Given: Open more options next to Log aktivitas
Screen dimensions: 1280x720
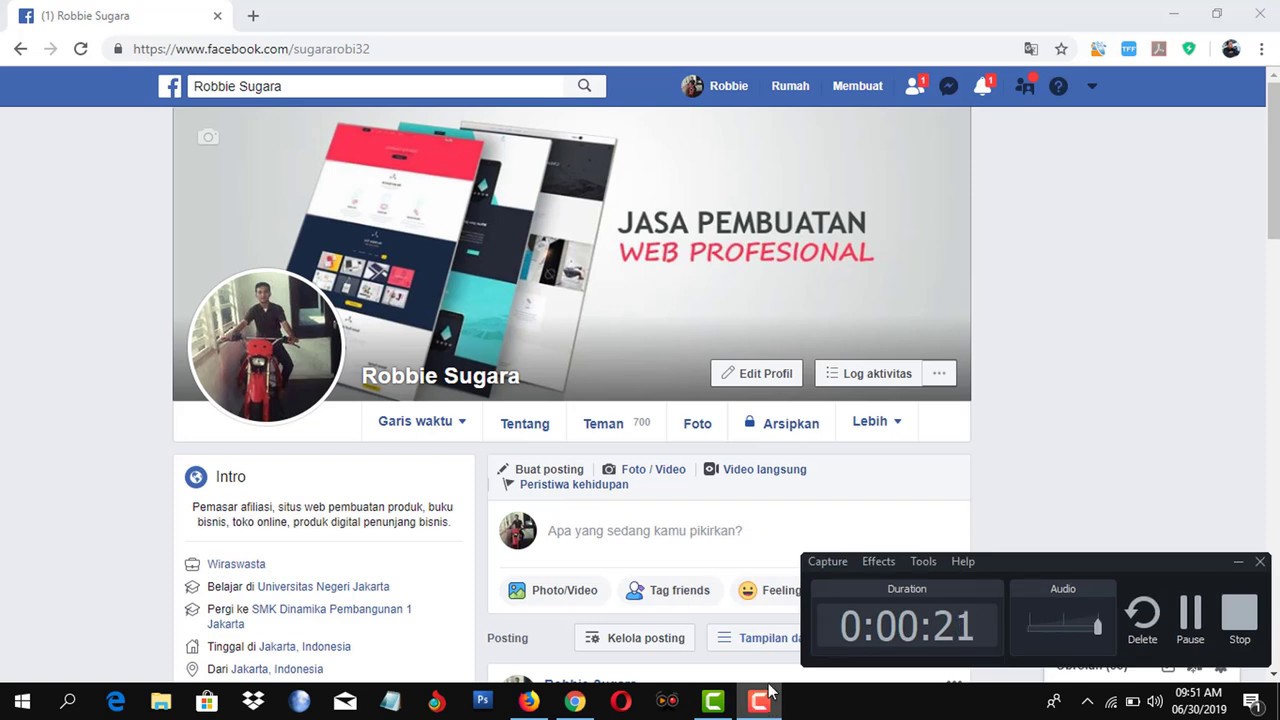Looking at the screenshot, I should click(x=939, y=373).
